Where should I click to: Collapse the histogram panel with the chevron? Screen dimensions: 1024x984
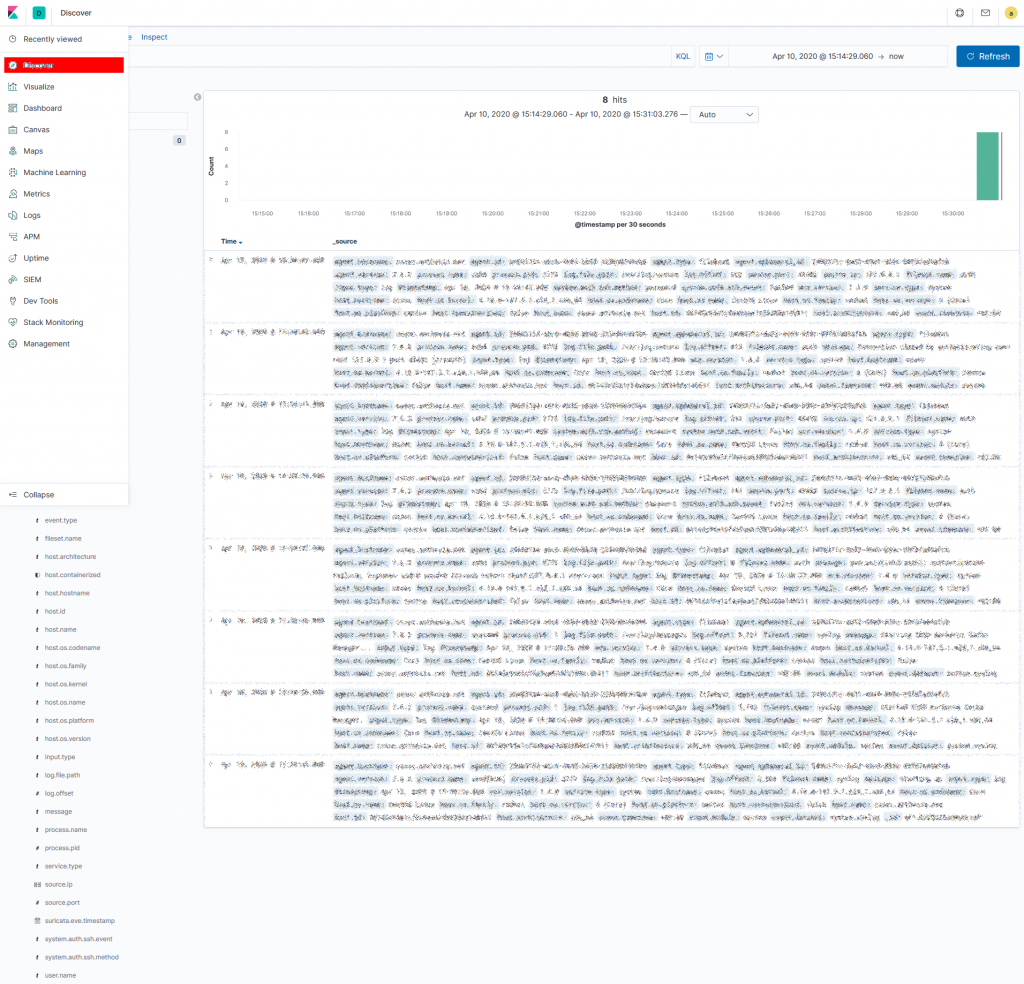point(197,97)
